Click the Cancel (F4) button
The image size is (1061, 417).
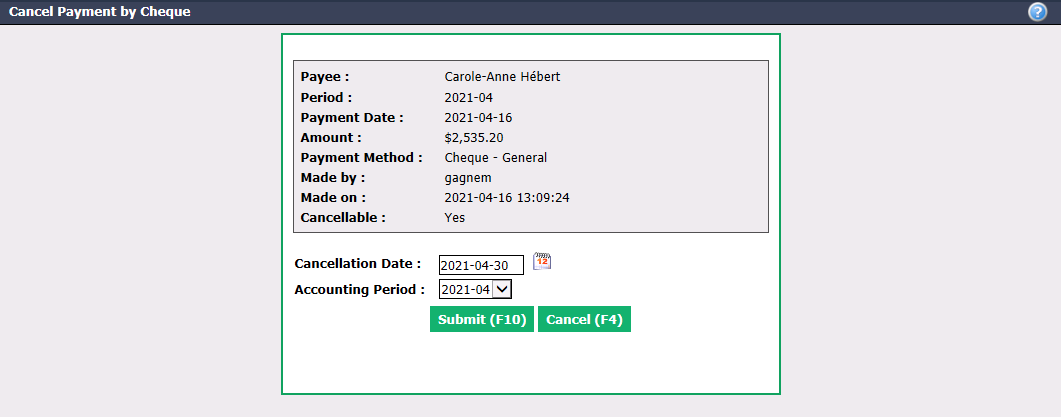(584, 320)
